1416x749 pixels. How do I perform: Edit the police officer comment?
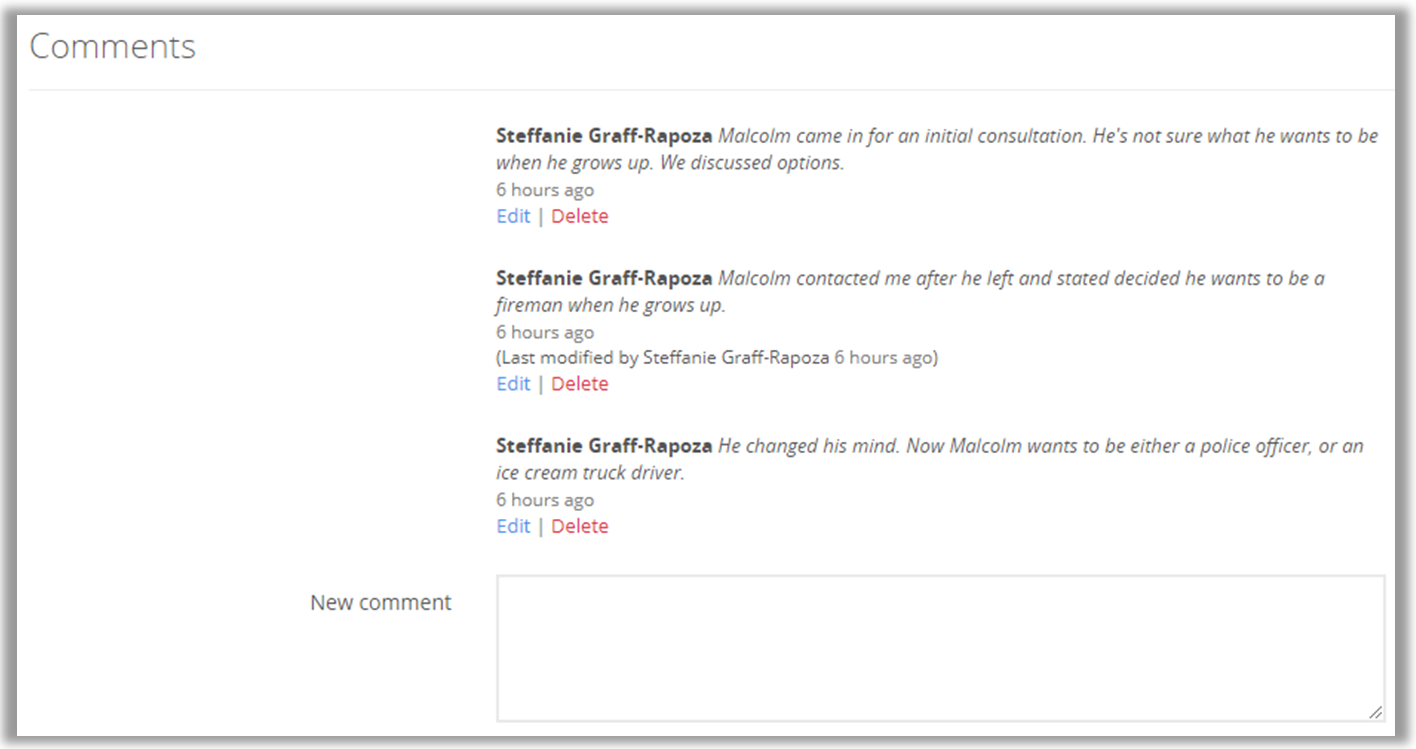[x=513, y=526]
